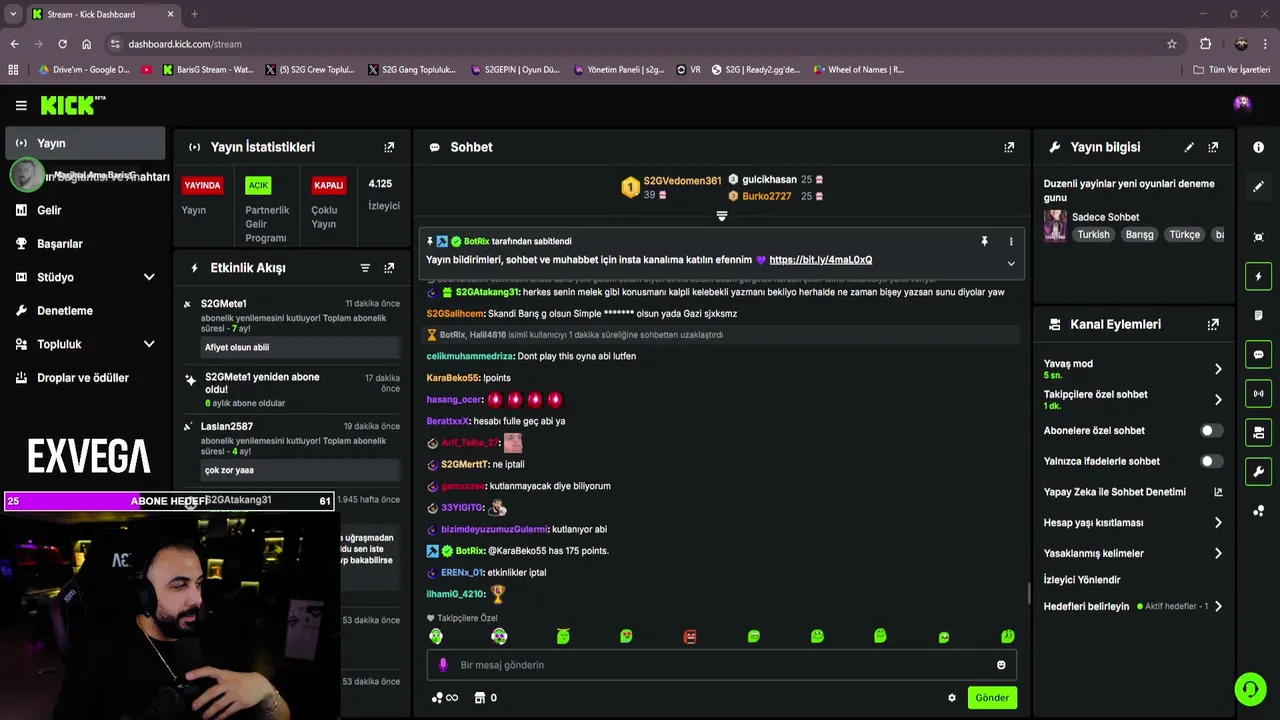1280x720 pixels.
Task: Open pinned message three-dot options
Action: point(1010,241)
